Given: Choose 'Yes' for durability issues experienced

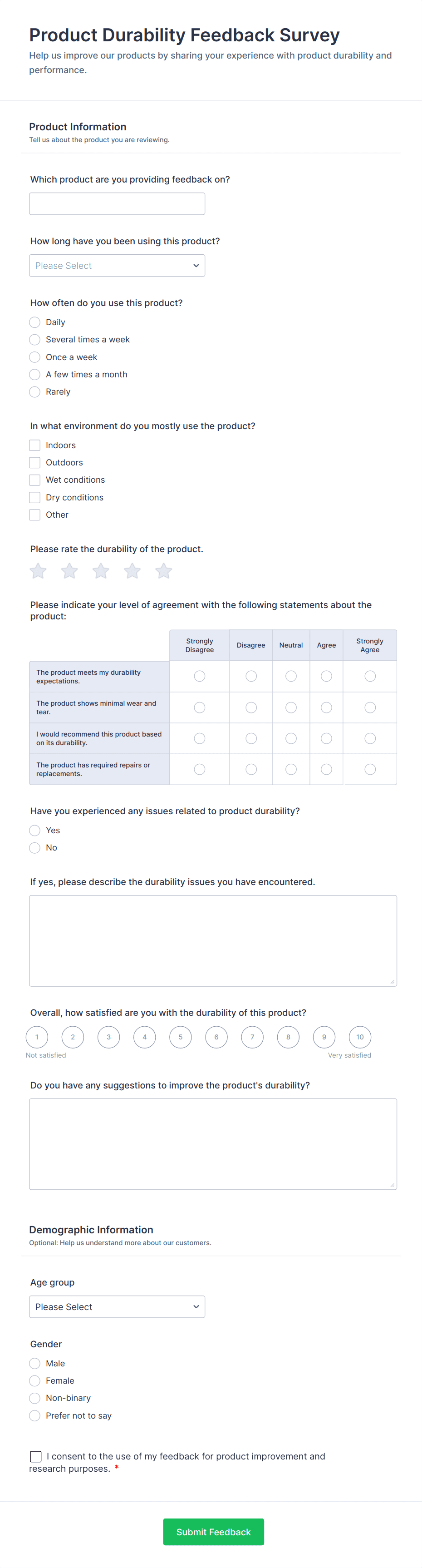Looking at the screenshot, I should point(34,830).
